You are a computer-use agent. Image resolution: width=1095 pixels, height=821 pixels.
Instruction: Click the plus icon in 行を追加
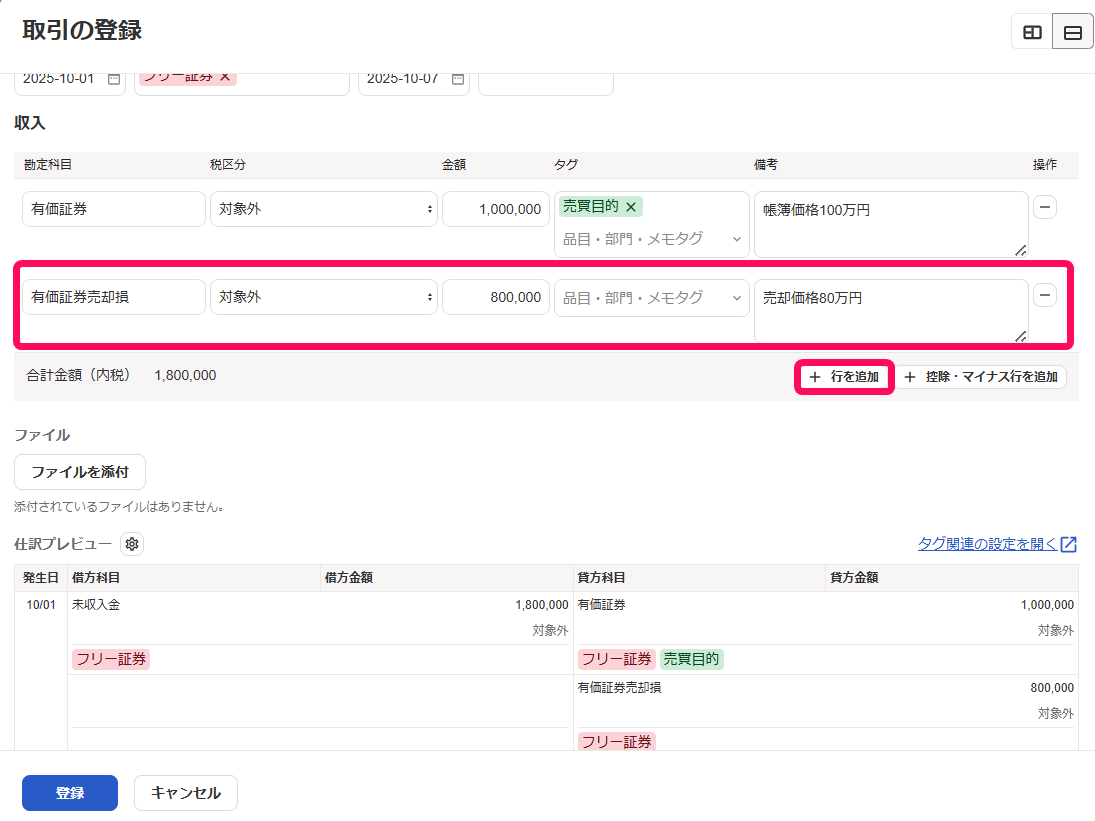click(x=815, y=377)
